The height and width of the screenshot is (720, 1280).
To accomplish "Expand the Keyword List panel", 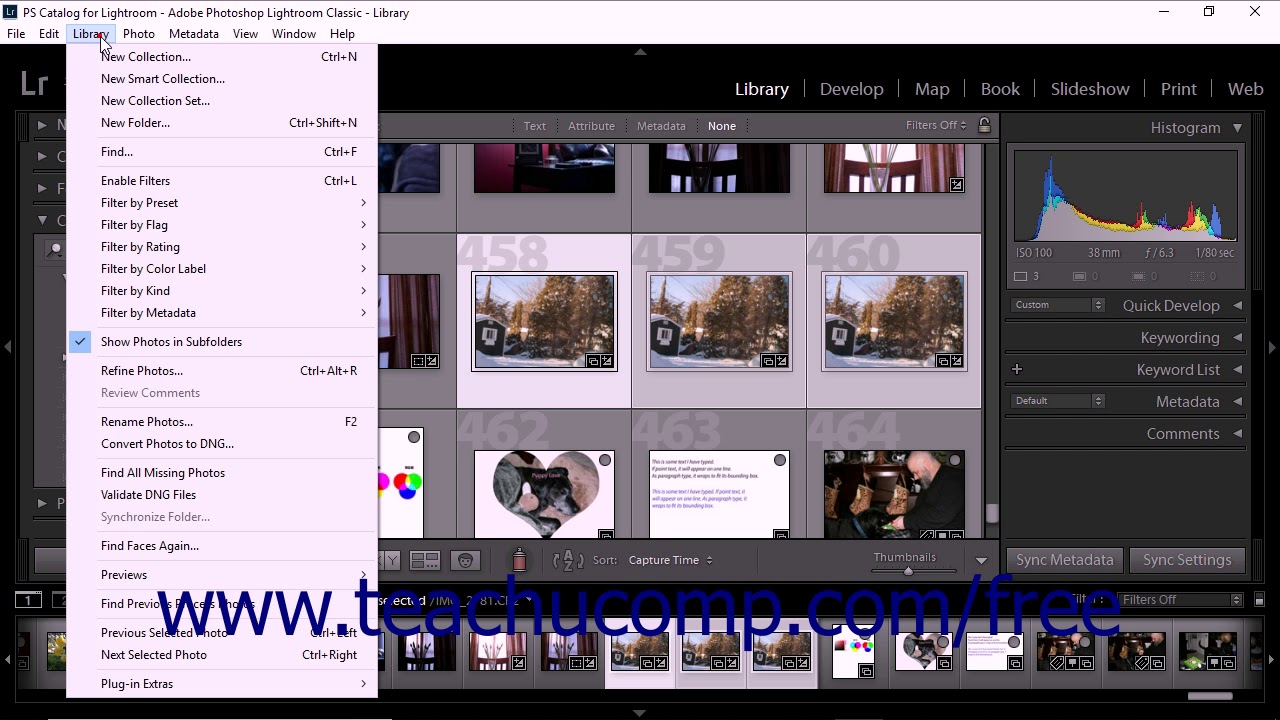I will pyautogui.click(x=1237, y=370).
